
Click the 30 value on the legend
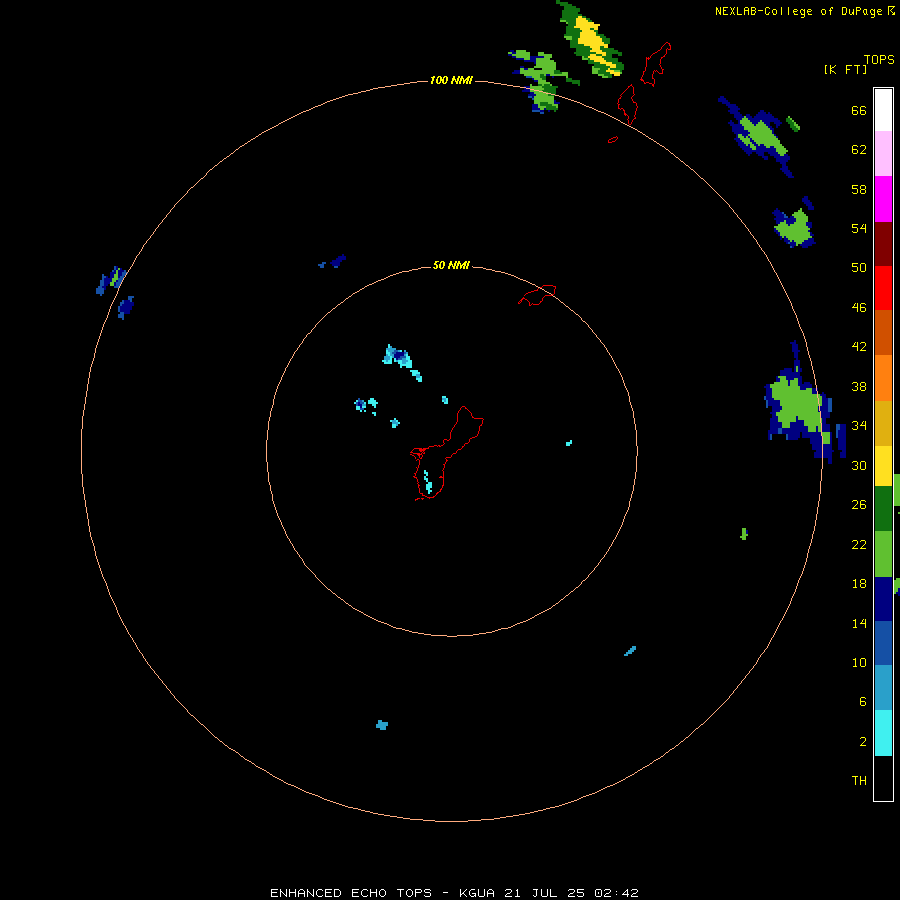click(x=859, y=465)
